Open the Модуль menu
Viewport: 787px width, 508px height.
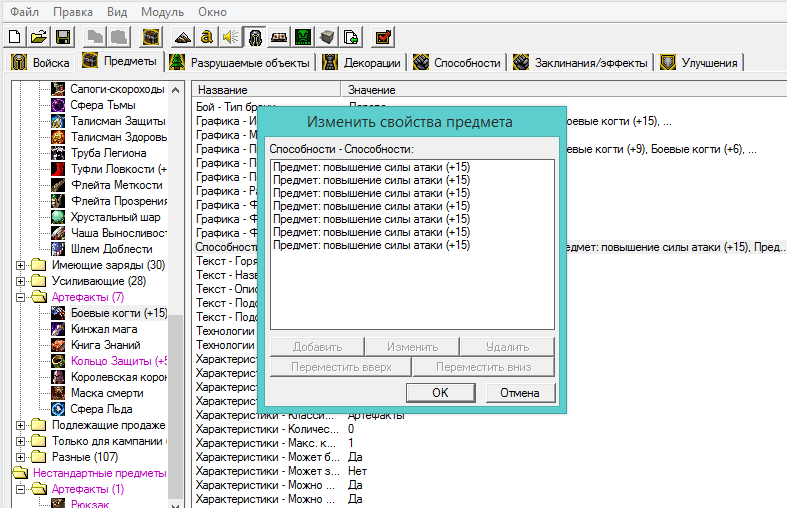click(x=163, y=12)
